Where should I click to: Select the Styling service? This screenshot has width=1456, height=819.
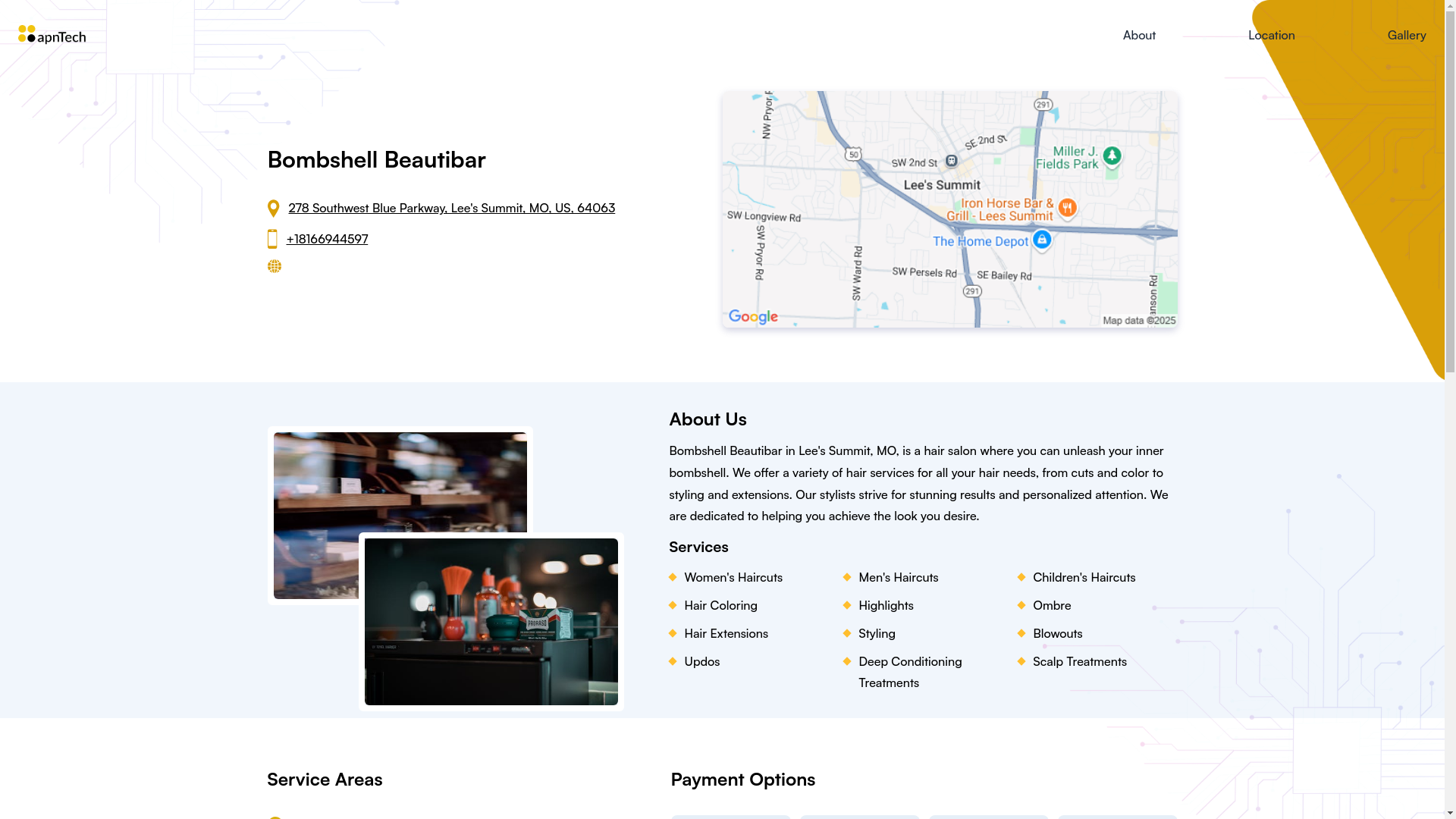[877, 633]
